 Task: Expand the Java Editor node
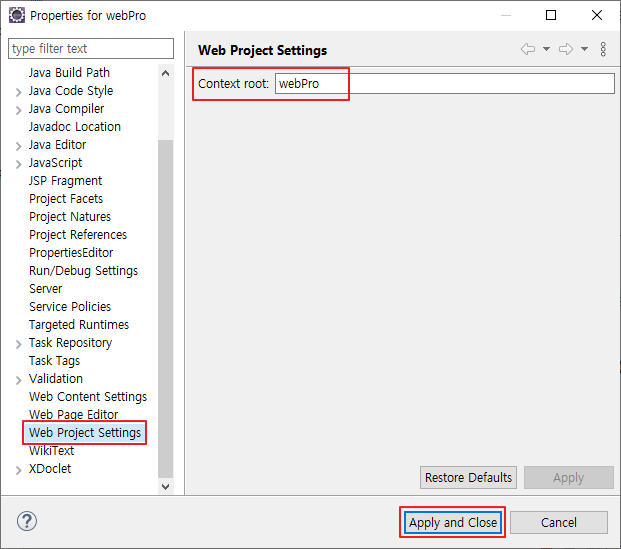tap(18, 146)
